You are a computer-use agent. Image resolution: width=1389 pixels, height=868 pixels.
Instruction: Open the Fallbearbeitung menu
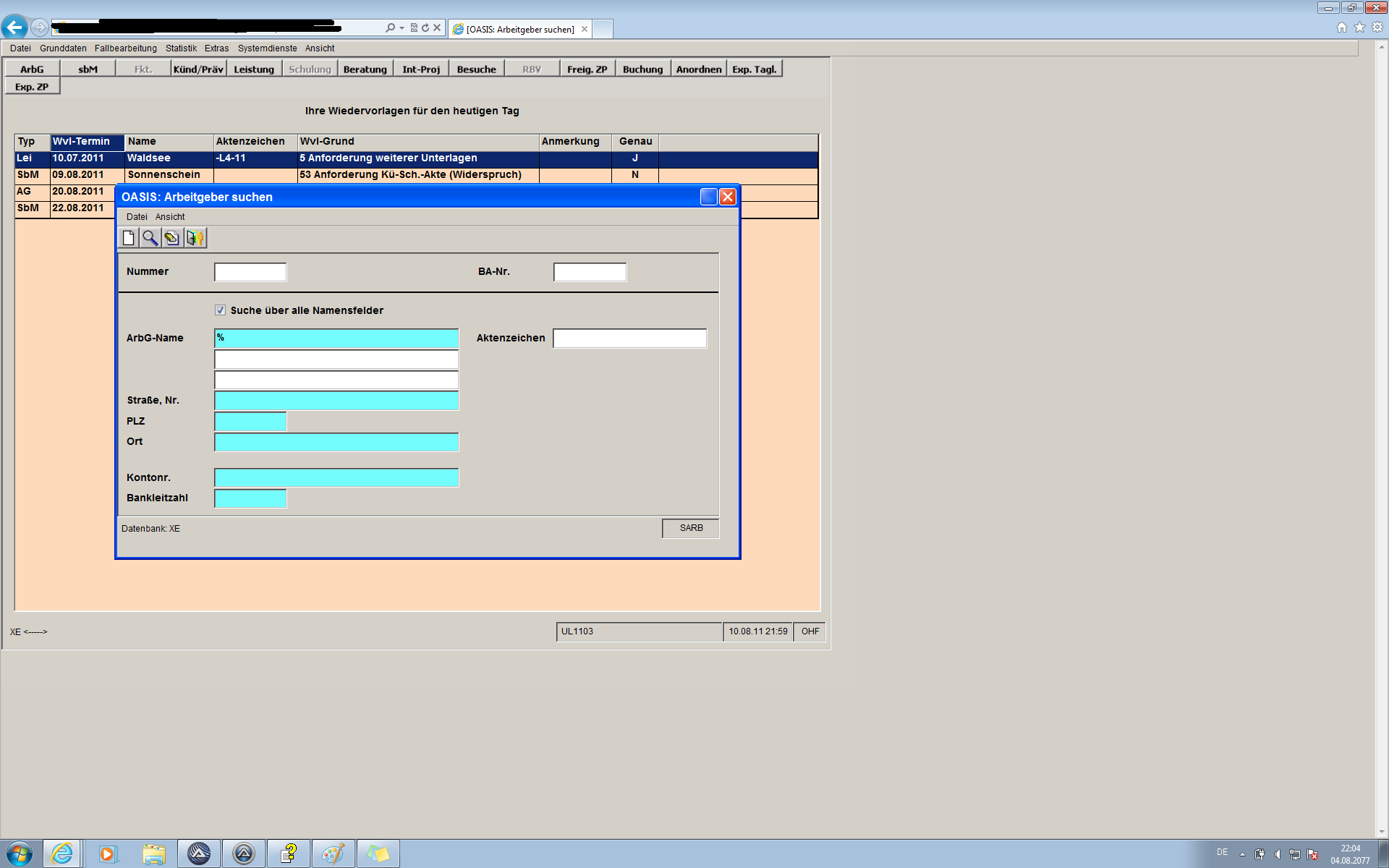[125, 48]
